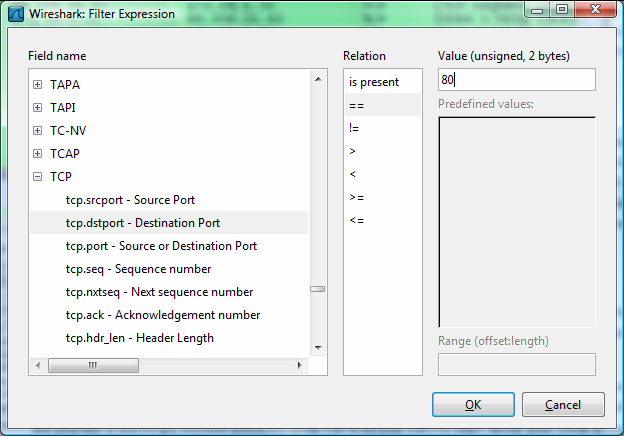This screenshot has width=624, height=436.
Task: Select tcp.port - Source or Destination Port
Action: point(161,246)
